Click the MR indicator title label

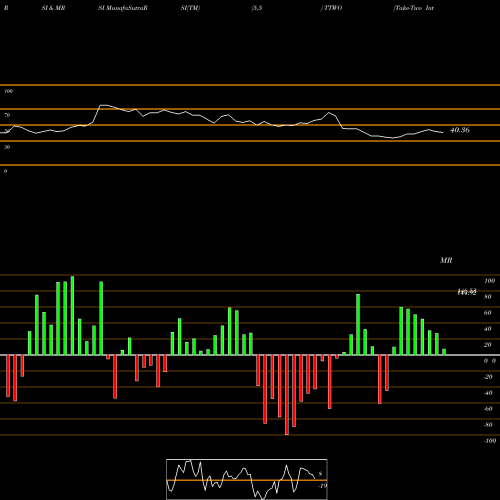click(446, 260)
